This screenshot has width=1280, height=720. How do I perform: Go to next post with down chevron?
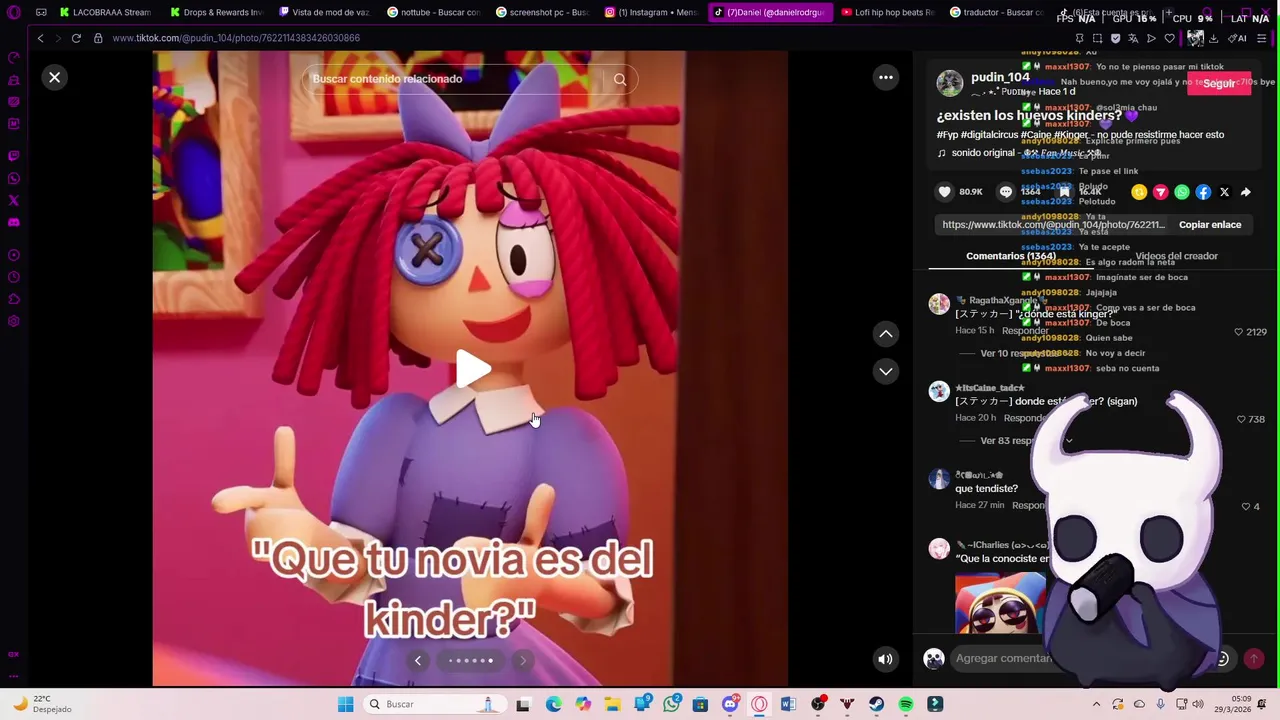coord(886,371)
